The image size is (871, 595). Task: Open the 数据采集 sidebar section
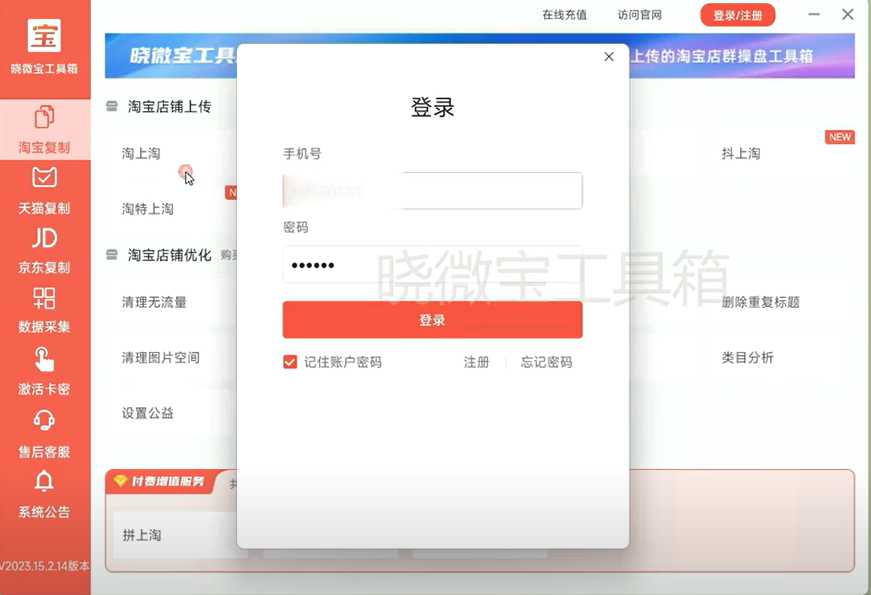[44, 310]
